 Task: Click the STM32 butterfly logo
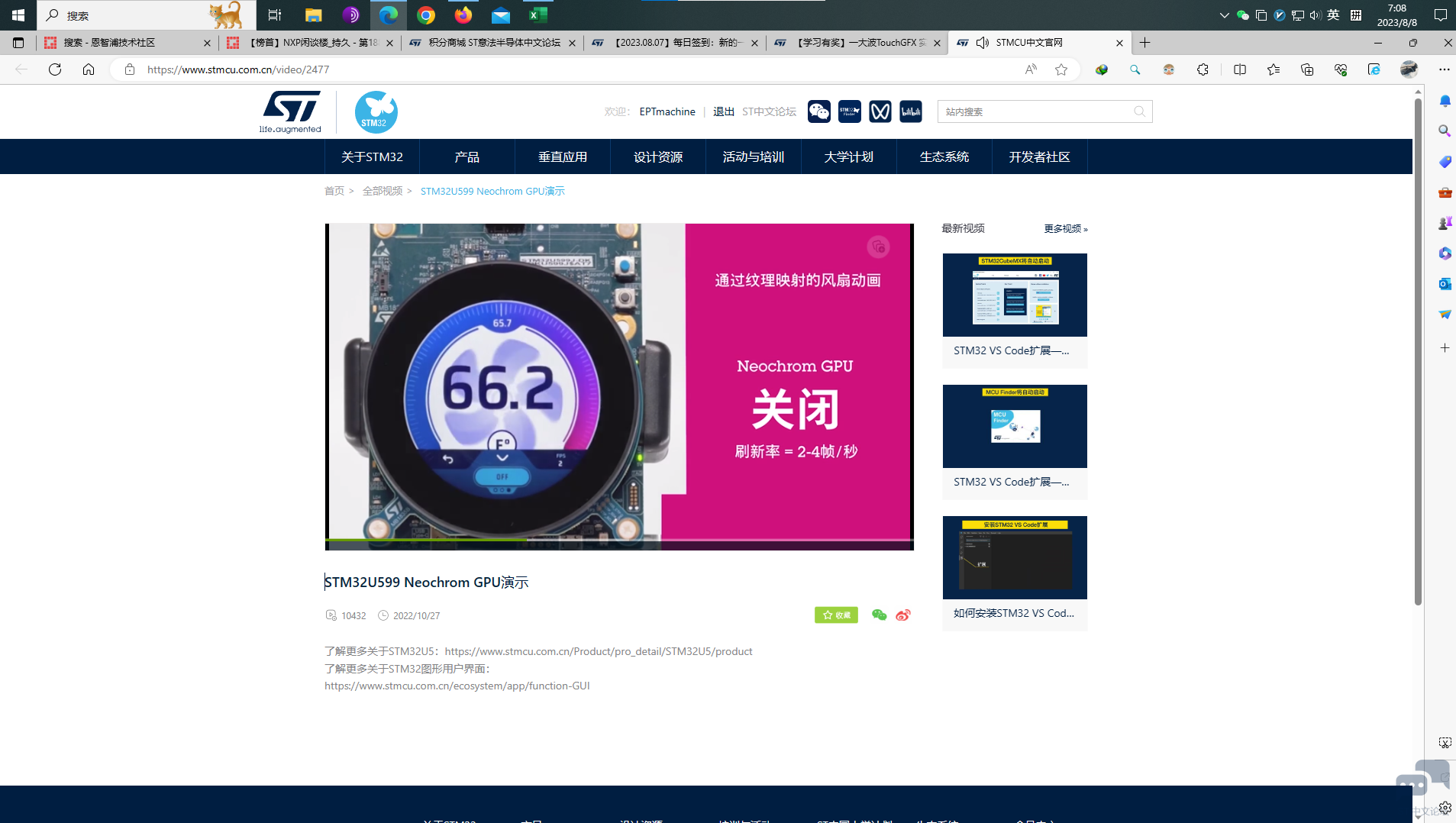coord(376,112)
